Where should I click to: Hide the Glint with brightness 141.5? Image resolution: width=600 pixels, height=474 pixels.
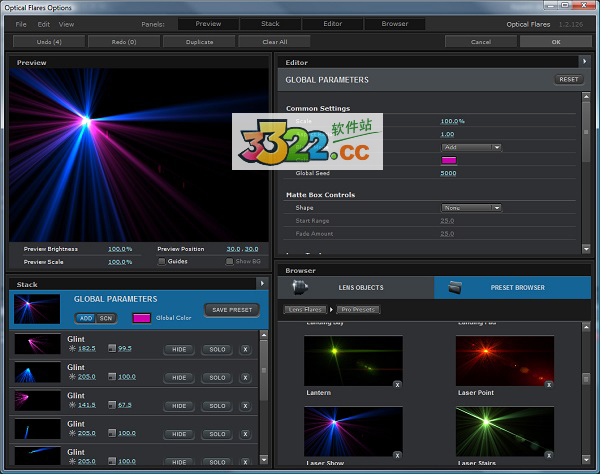[x=179, y=406]
